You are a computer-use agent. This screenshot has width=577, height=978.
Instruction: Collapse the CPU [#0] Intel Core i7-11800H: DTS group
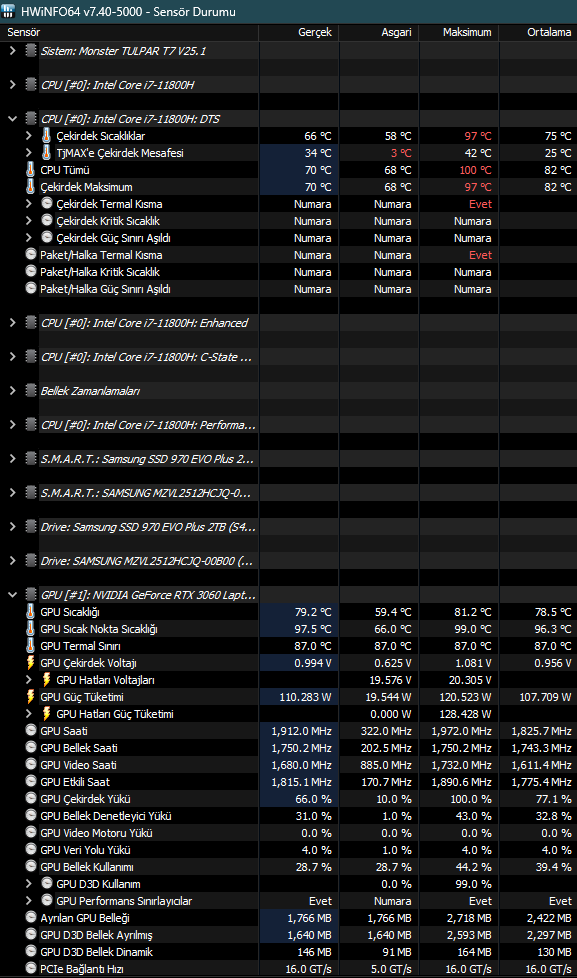12,119
